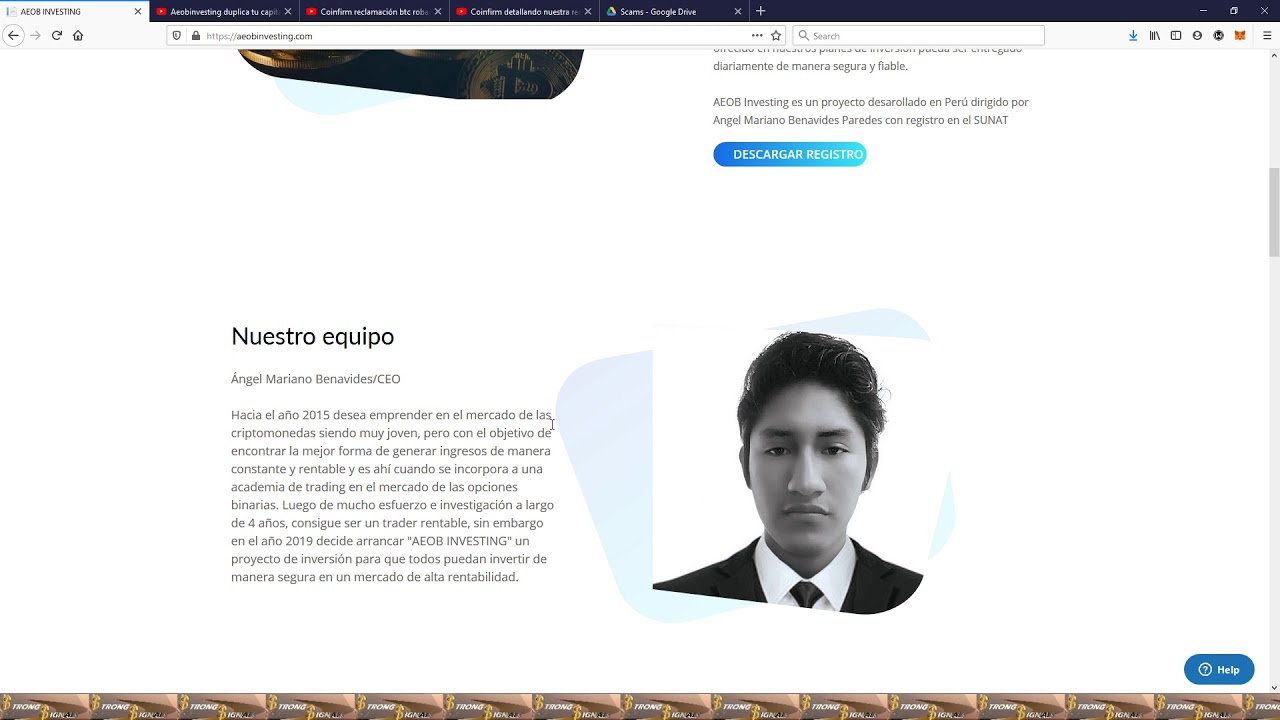1280x720 pixels.
Task: Go back to the previous page
Action: pos(13,35)
